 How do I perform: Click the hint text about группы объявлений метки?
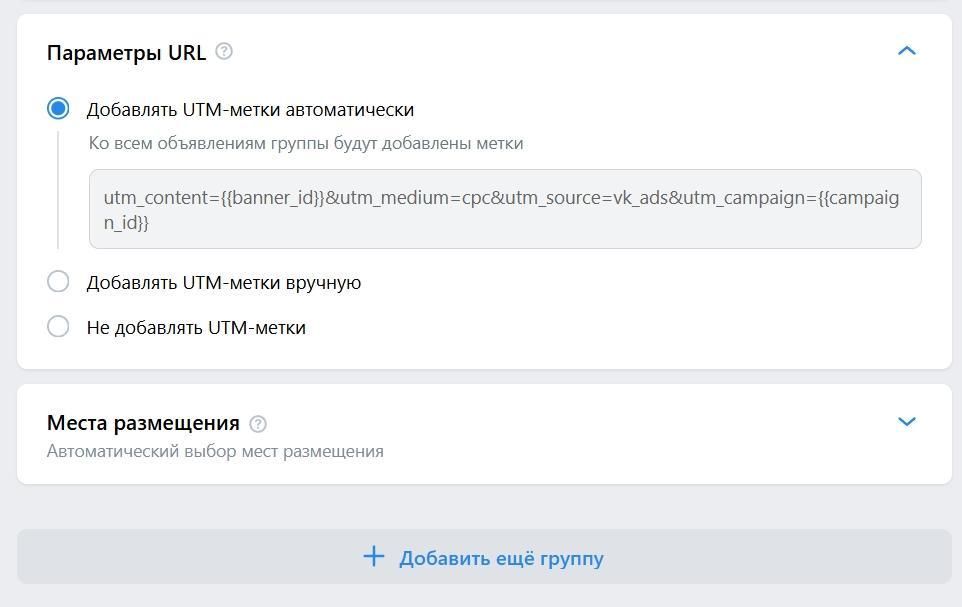tap(306, 143)
